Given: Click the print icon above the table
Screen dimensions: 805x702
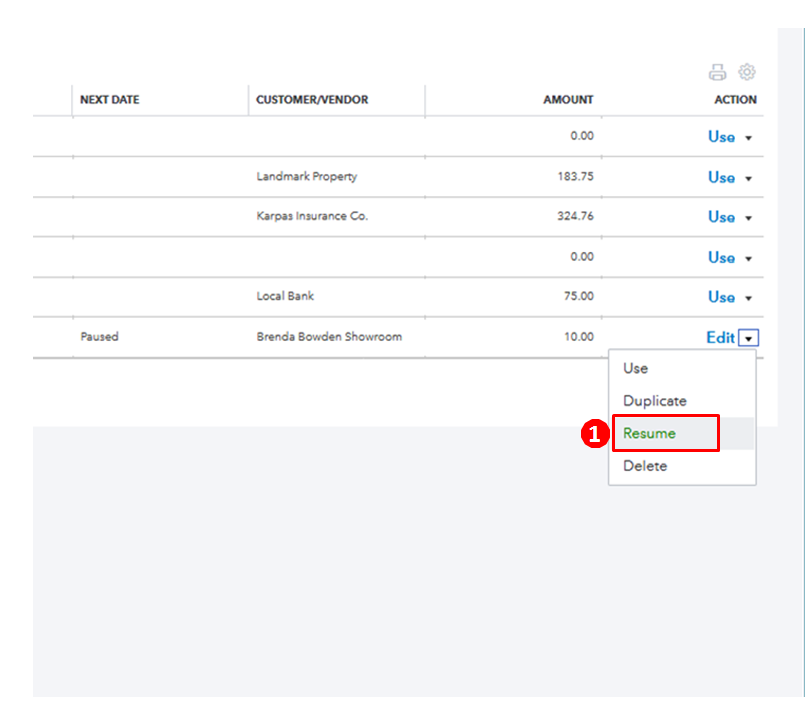Looking at the screenshot, I should click(717, 72).
